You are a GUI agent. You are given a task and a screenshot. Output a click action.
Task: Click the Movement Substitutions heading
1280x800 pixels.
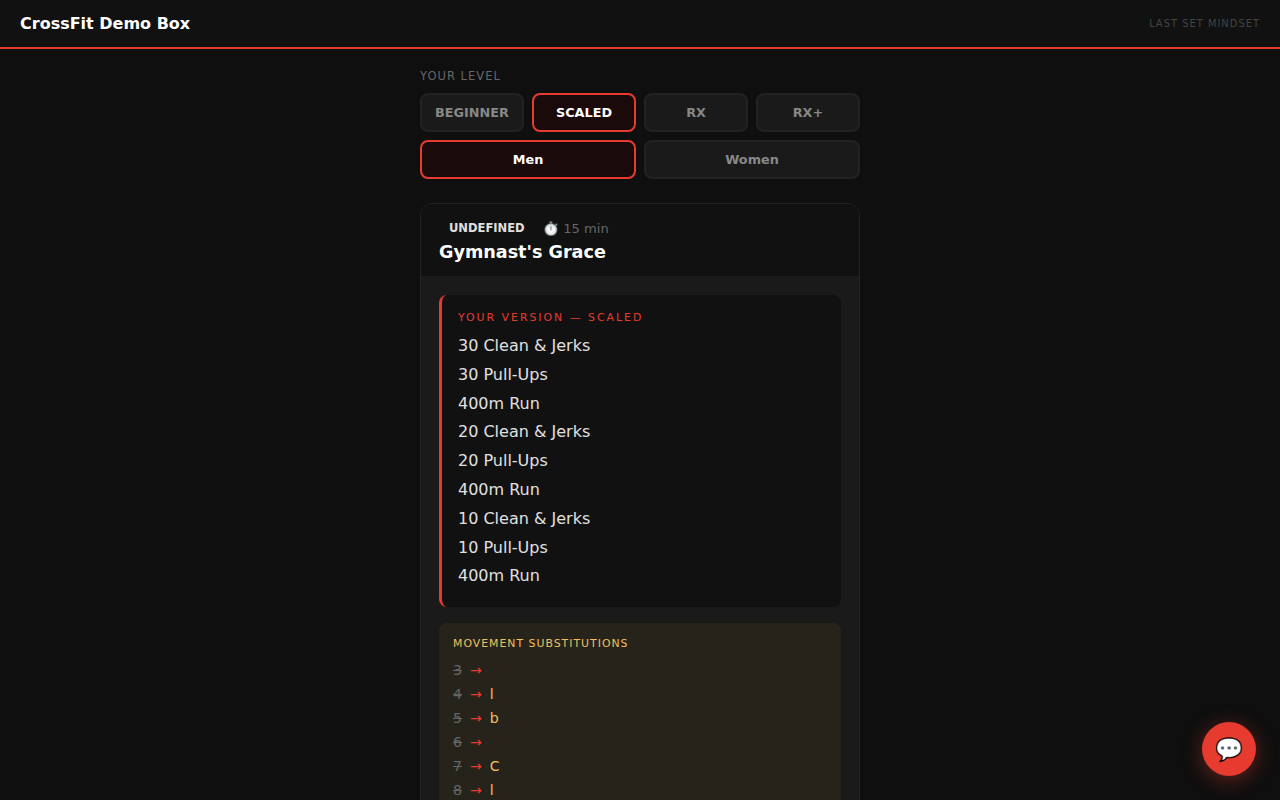pos(540,643)
